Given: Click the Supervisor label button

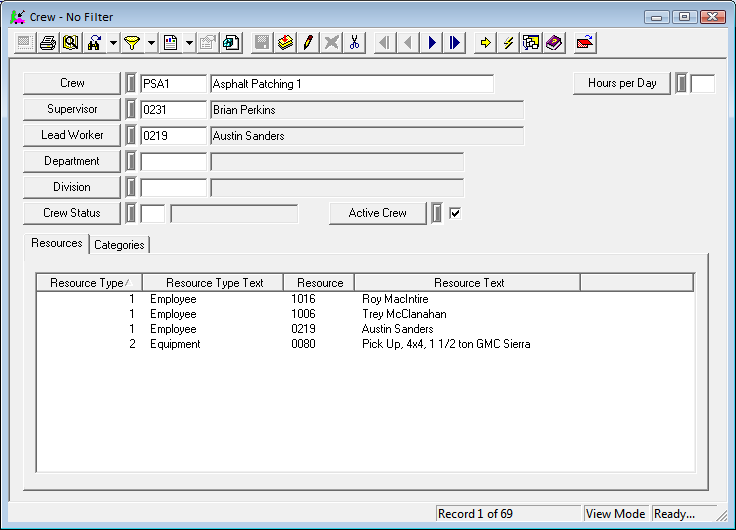Looking at the screenshot, I should (72, 109).
